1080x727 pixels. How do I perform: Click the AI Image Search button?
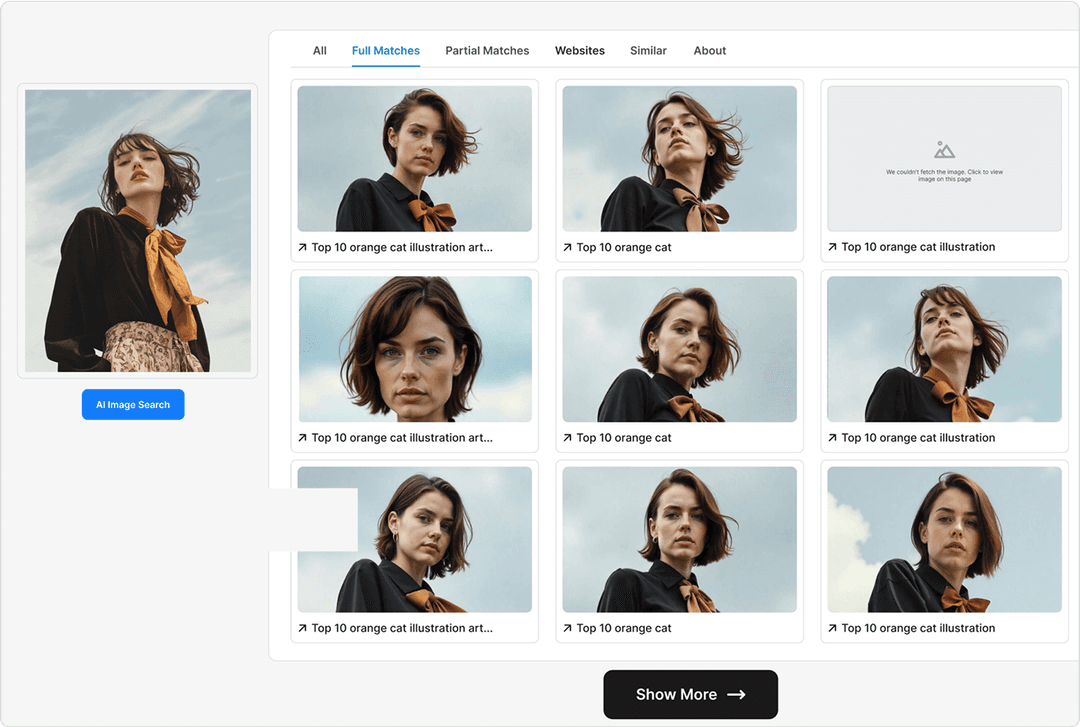coord(133,405)
